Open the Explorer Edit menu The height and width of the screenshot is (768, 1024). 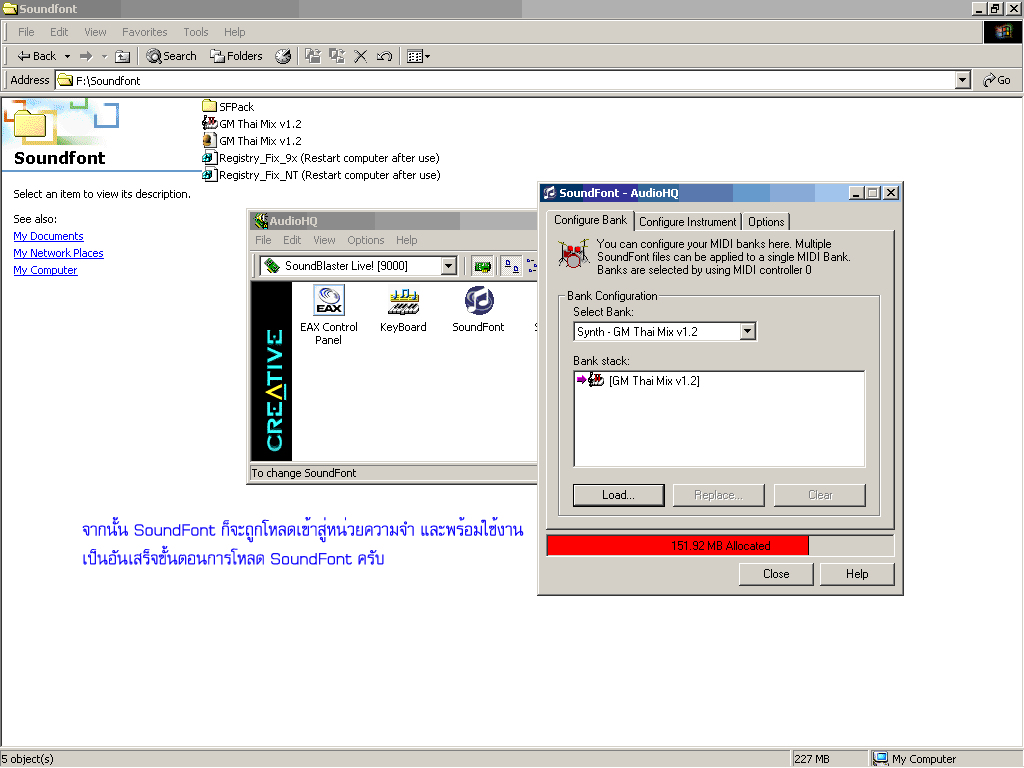pyautogui.click(x=59, y=32)
